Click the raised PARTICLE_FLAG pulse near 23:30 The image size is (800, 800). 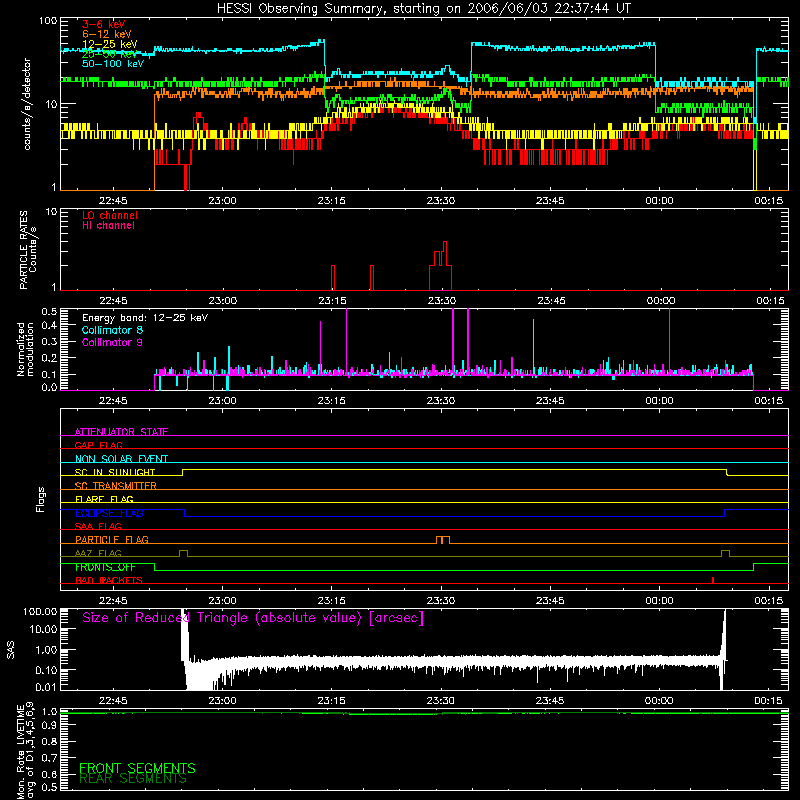point(443,540)
